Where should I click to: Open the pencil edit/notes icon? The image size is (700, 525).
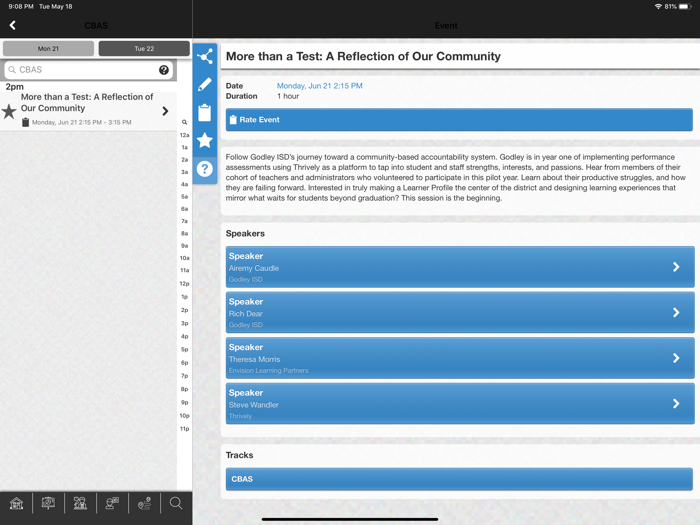[x=205, y=84]
